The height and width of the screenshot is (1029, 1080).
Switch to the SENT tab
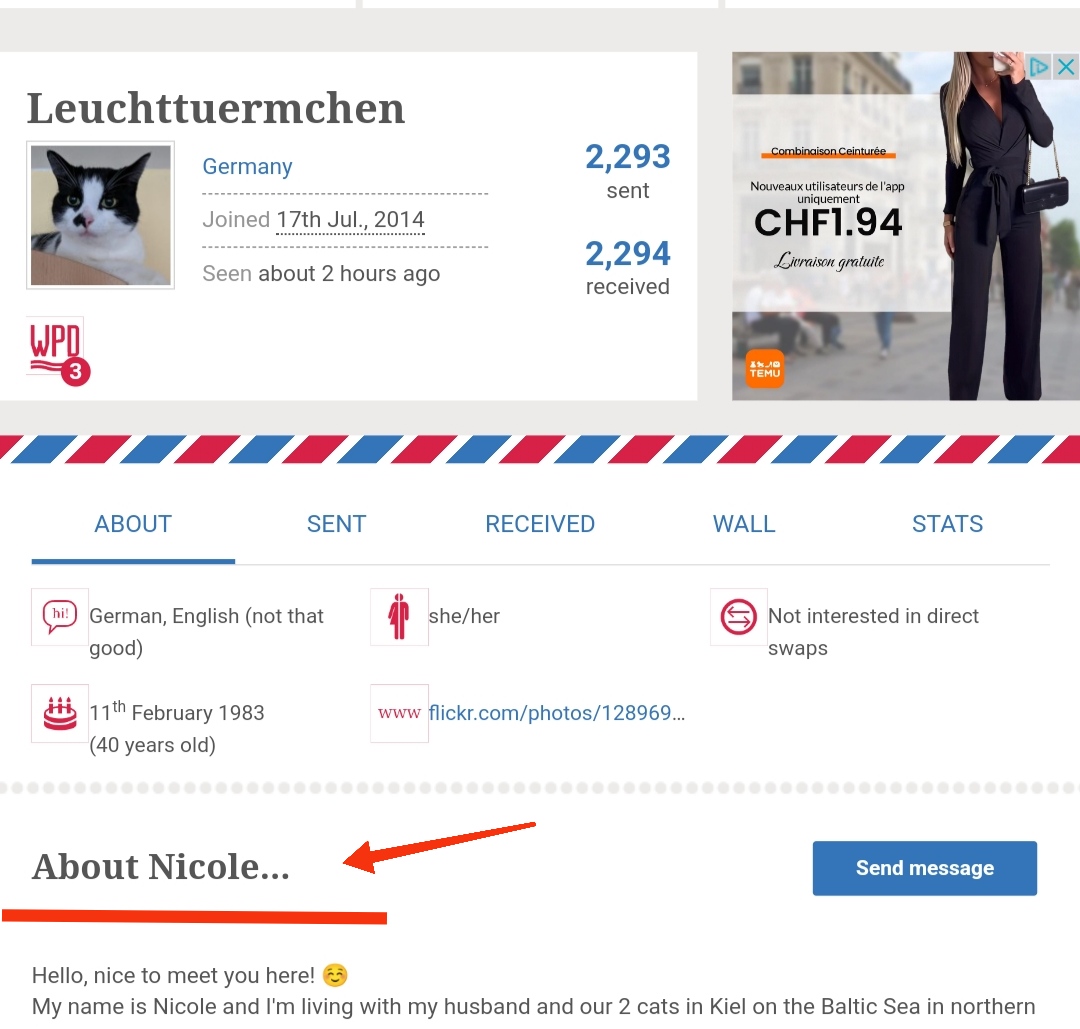click(x=336, y=524)
